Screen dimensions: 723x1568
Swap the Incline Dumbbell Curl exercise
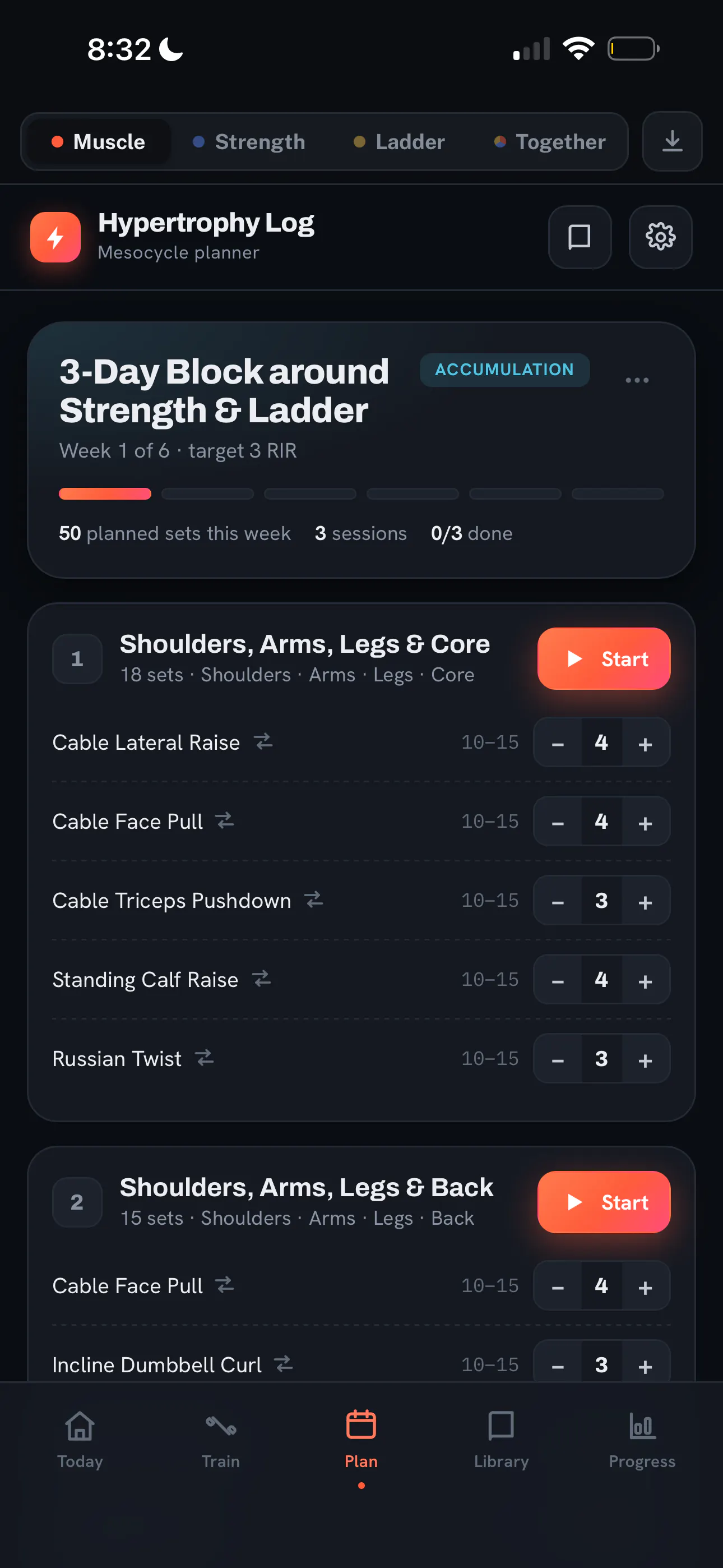pos(284,1364)
